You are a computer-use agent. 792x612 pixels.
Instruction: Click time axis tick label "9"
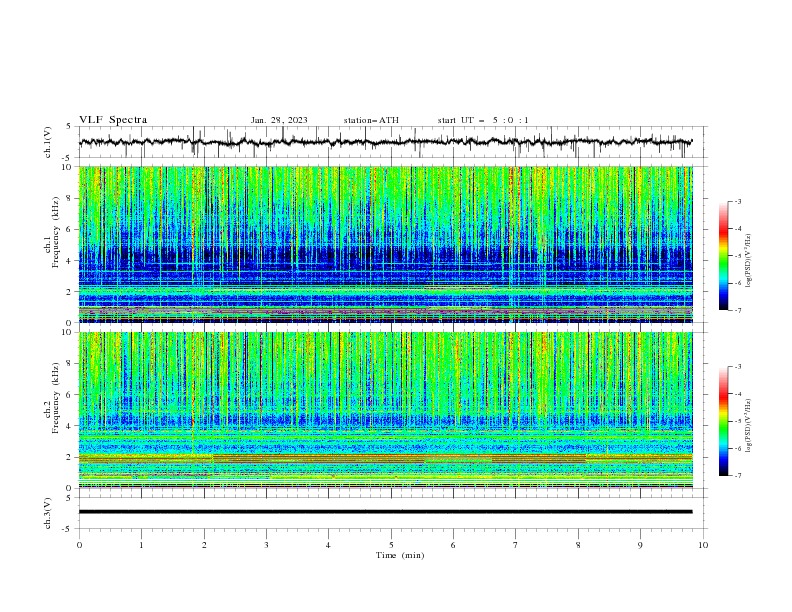click(x=640, y=545)
